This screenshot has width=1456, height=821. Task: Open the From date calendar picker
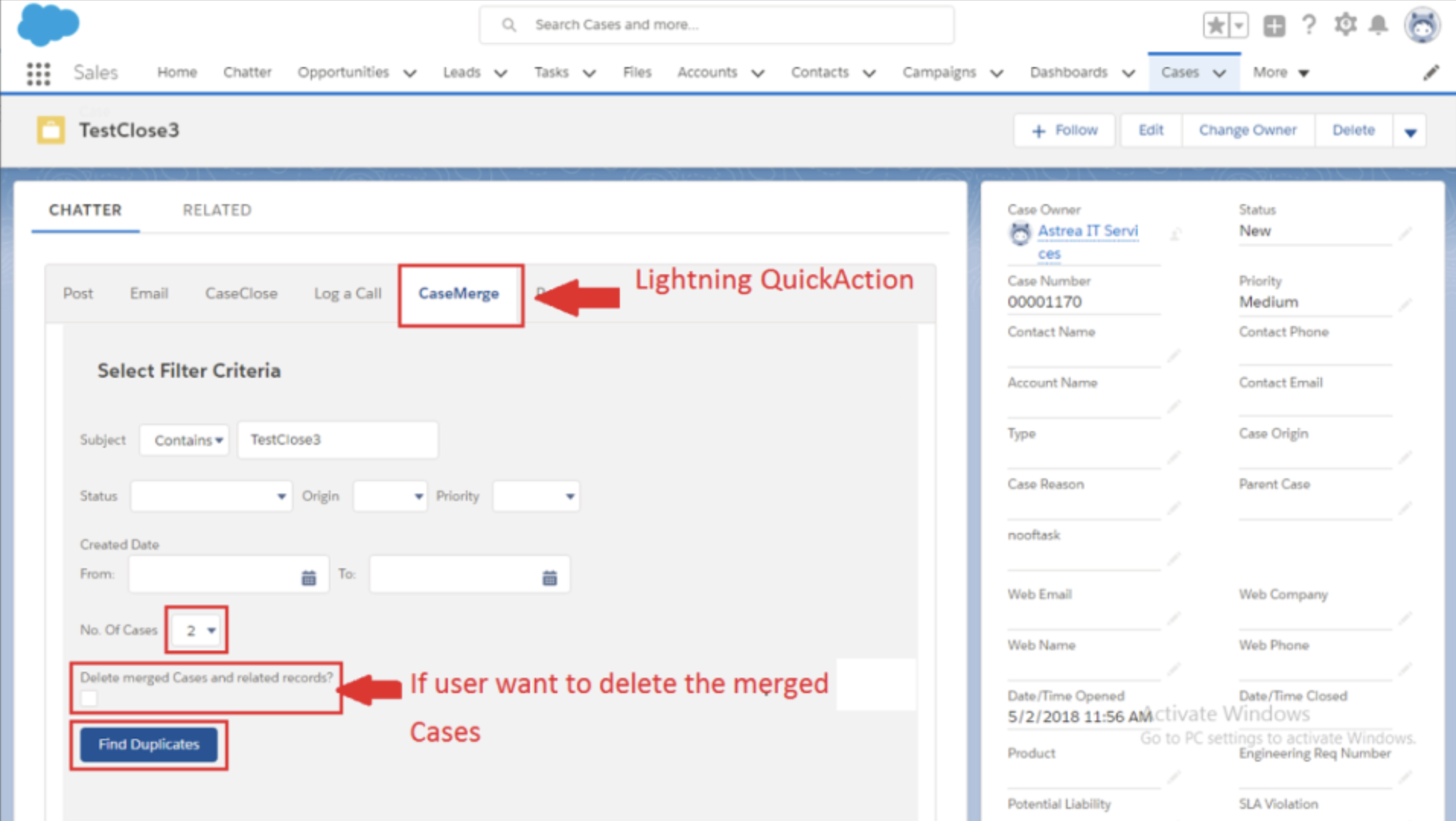[308, 575]
